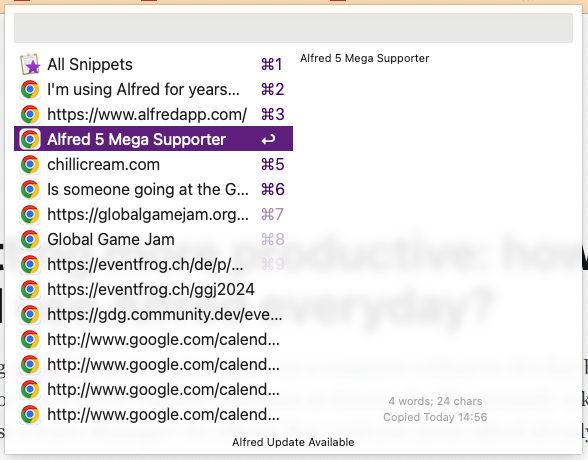
Task: Select "Is someone going at the G..." entry
Action: [153, 189]
